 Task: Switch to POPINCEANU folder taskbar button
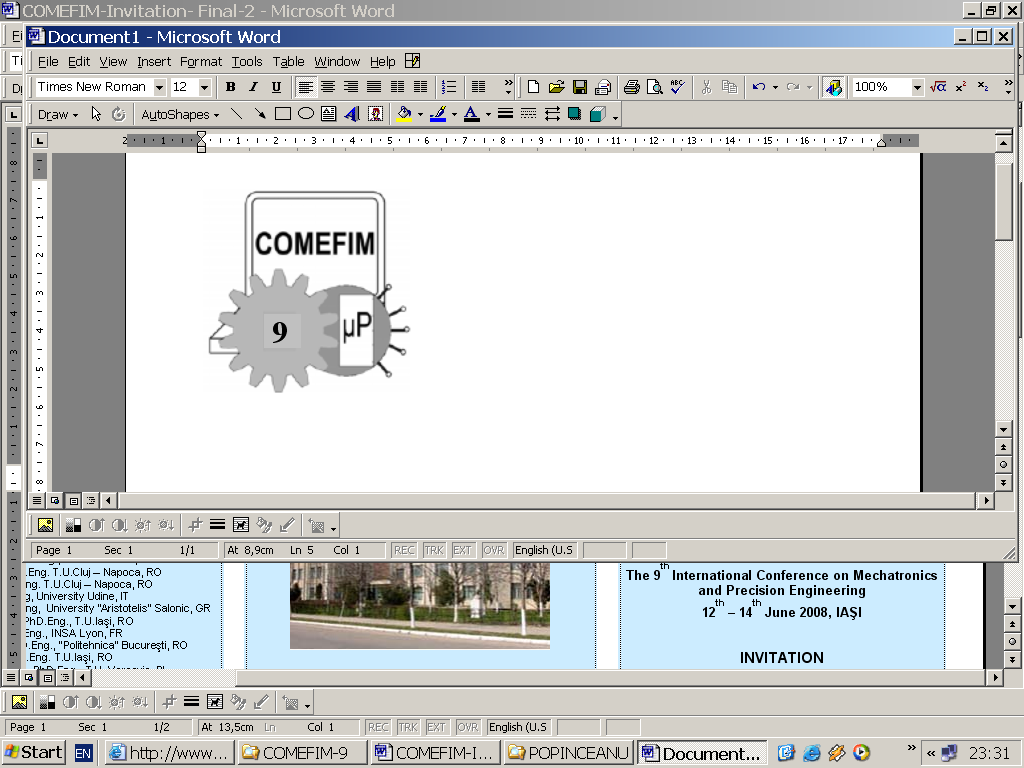click(568, 752)
